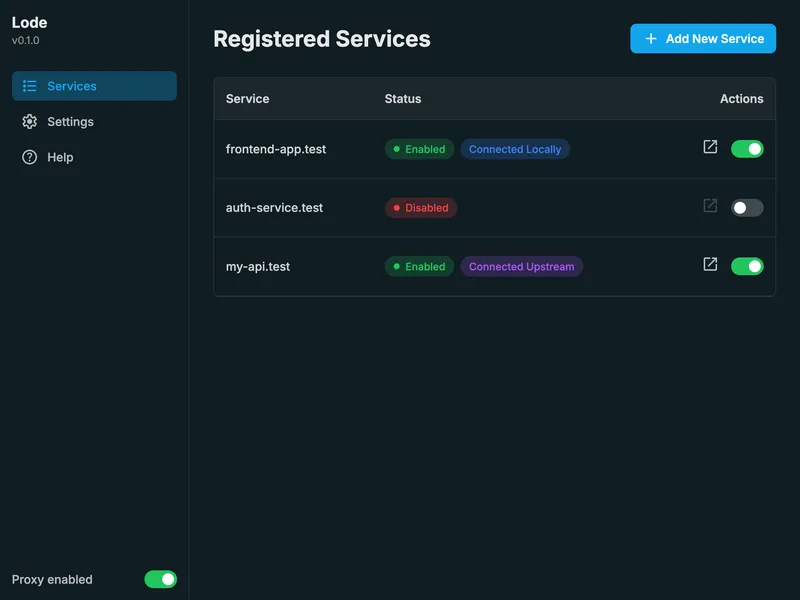This screenshot has height=600, width=800.
Task: Open the Settings menu item
Action: 70,122
